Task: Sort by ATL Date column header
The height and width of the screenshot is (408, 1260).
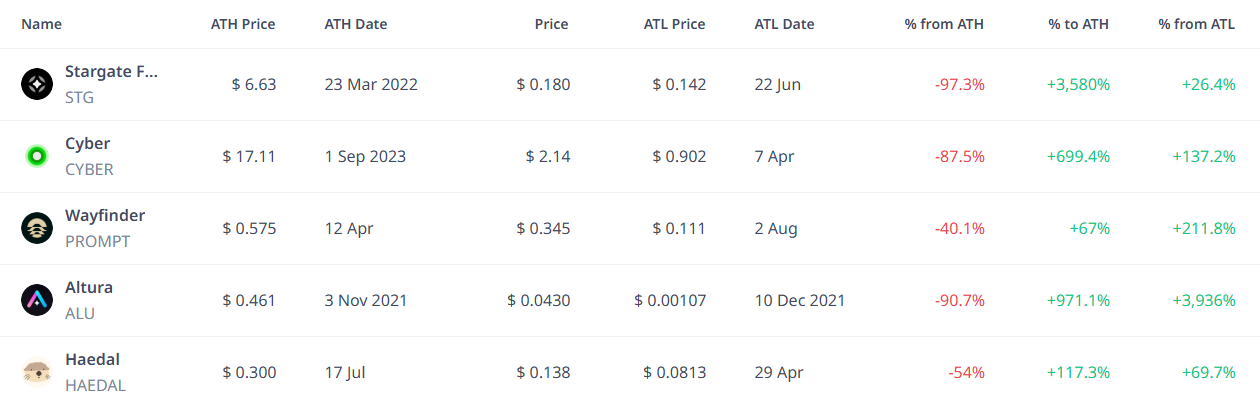Action: (x=785, y=24)
